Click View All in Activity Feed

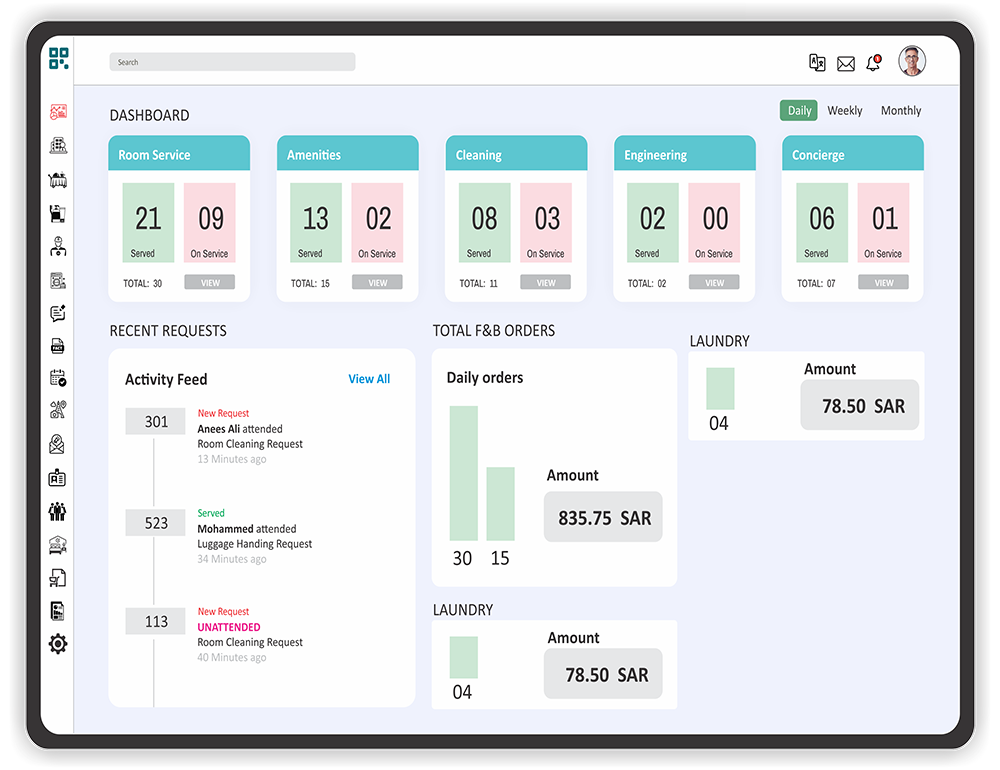369,379
